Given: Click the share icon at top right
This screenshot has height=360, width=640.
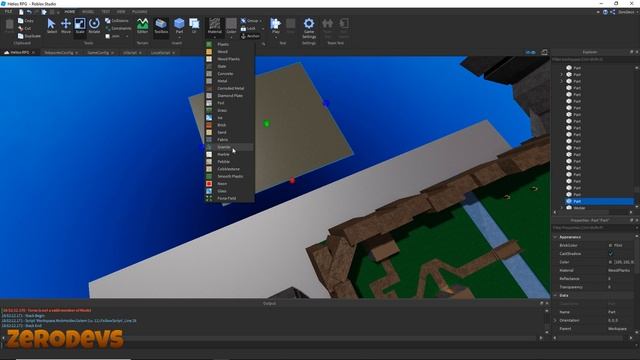Looking at the screenshot, I should click(613, 12).
